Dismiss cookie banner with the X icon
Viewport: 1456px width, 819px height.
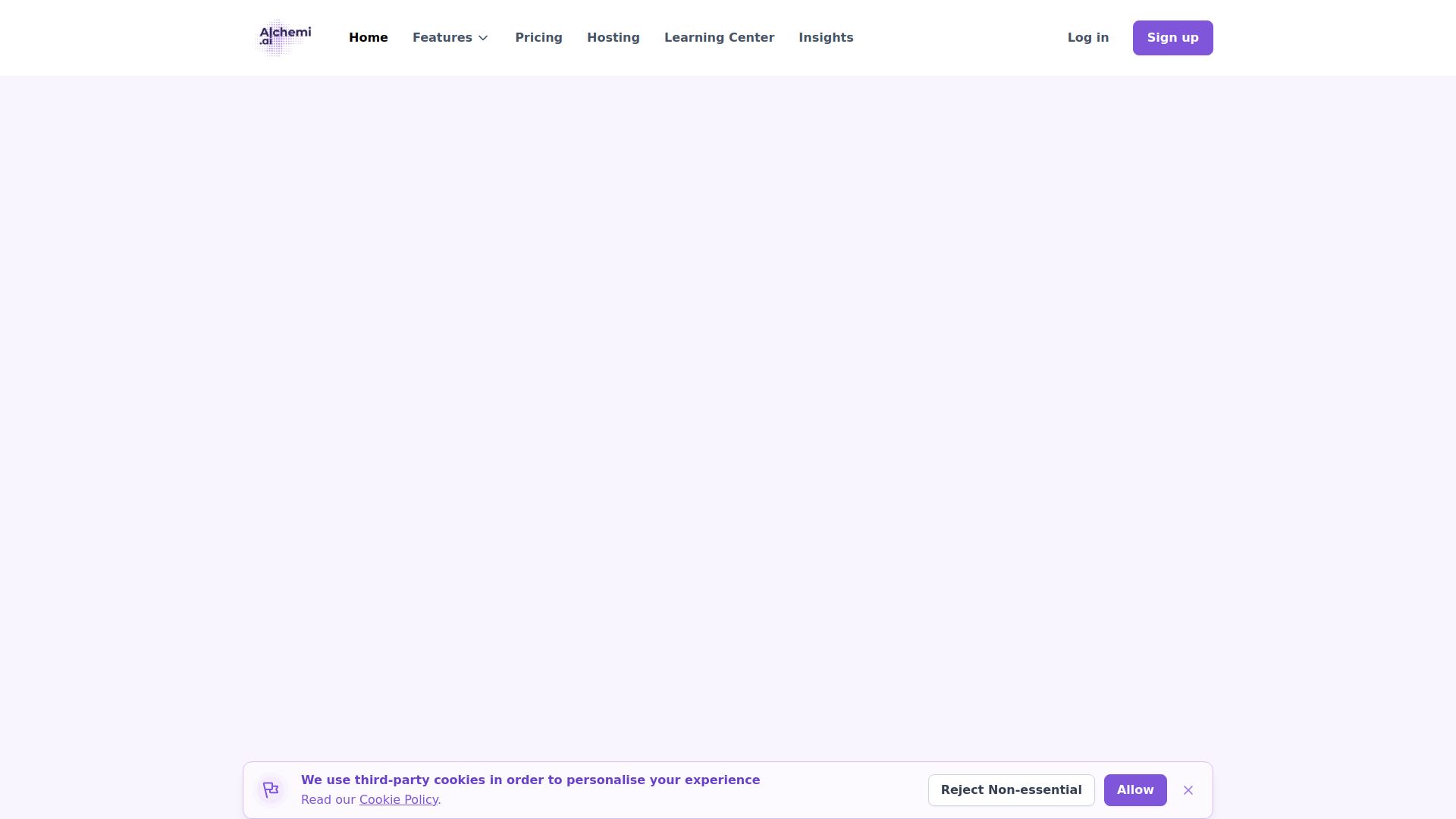click(x=1188, y=790)
